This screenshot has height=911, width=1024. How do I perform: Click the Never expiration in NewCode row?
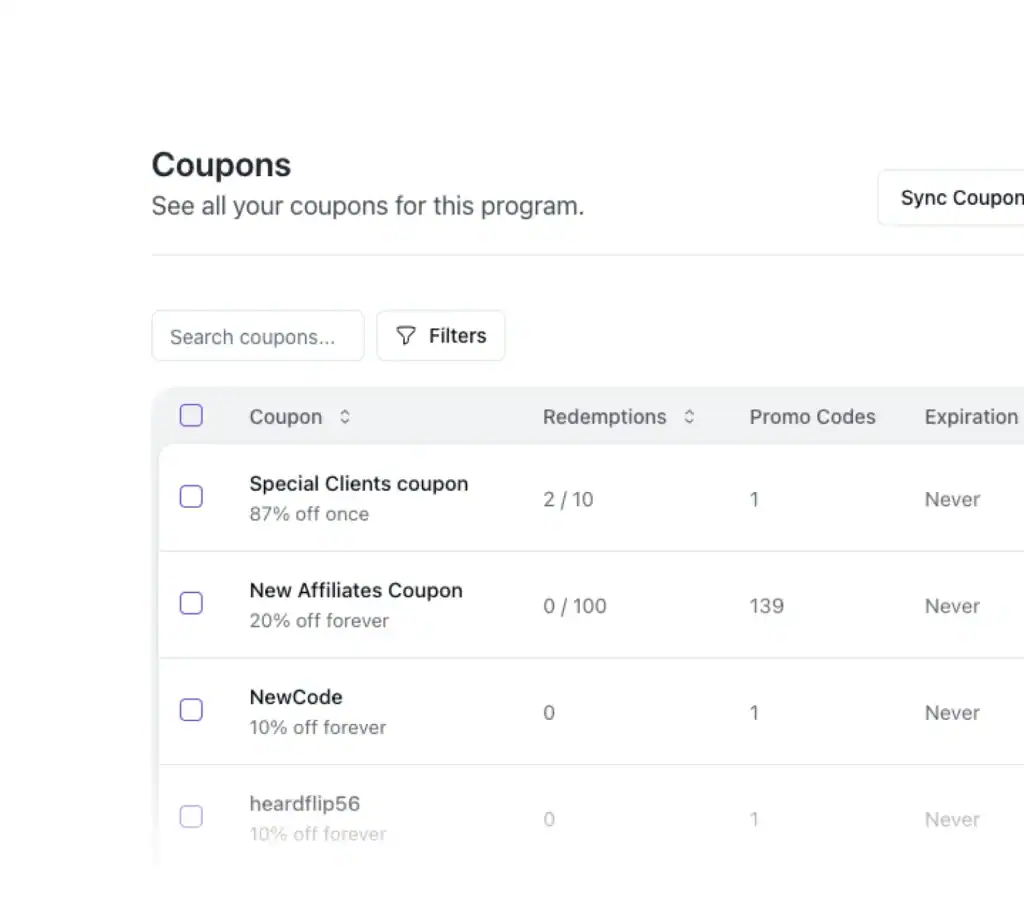coord(951,713)
